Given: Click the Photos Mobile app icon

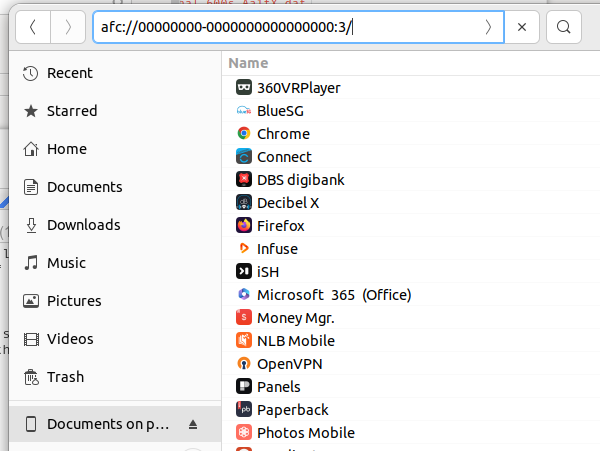Looking at the screenshot, I should tap(244, 432).
